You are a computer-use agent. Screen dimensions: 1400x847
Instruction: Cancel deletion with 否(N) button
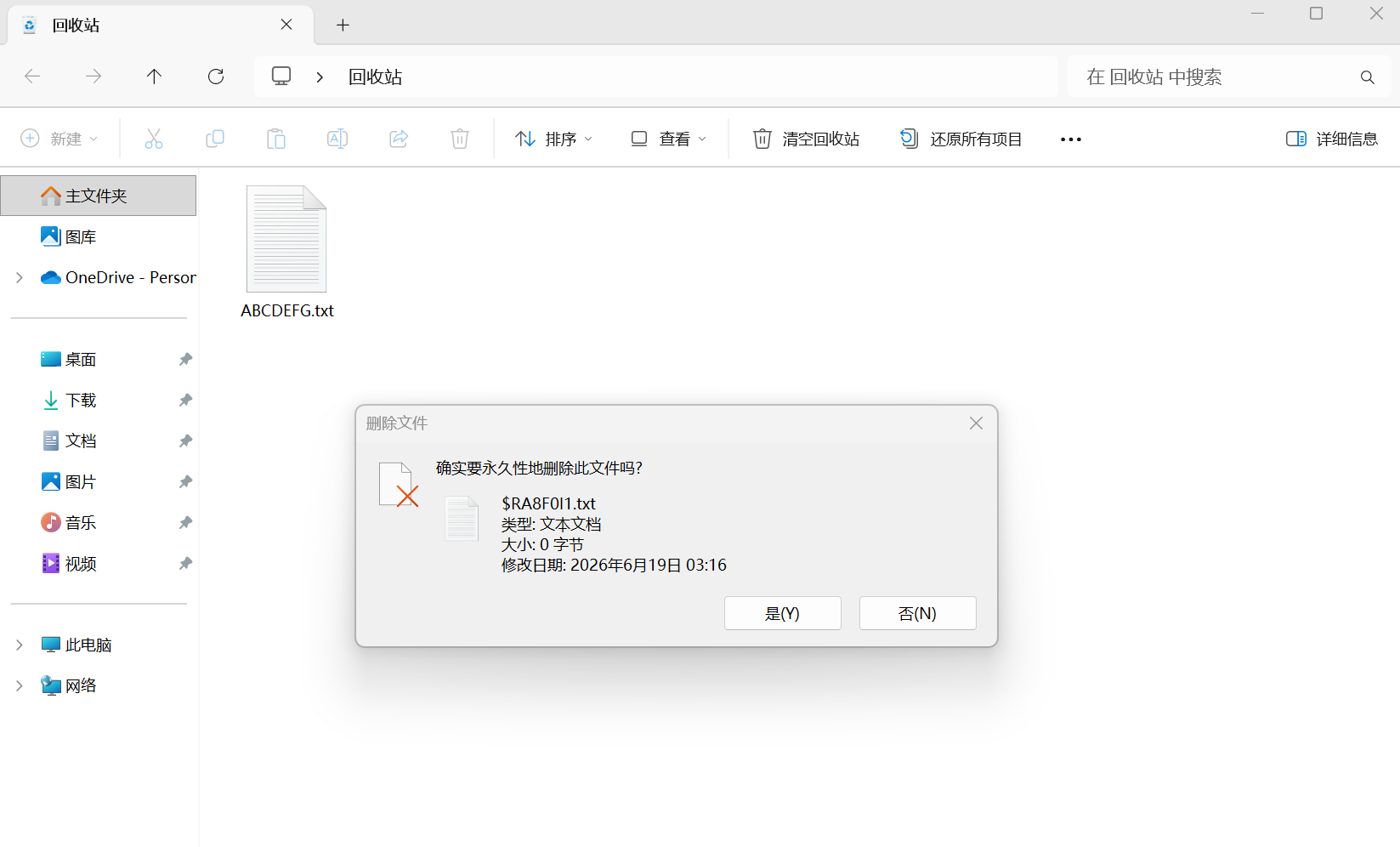click(918, 613)
